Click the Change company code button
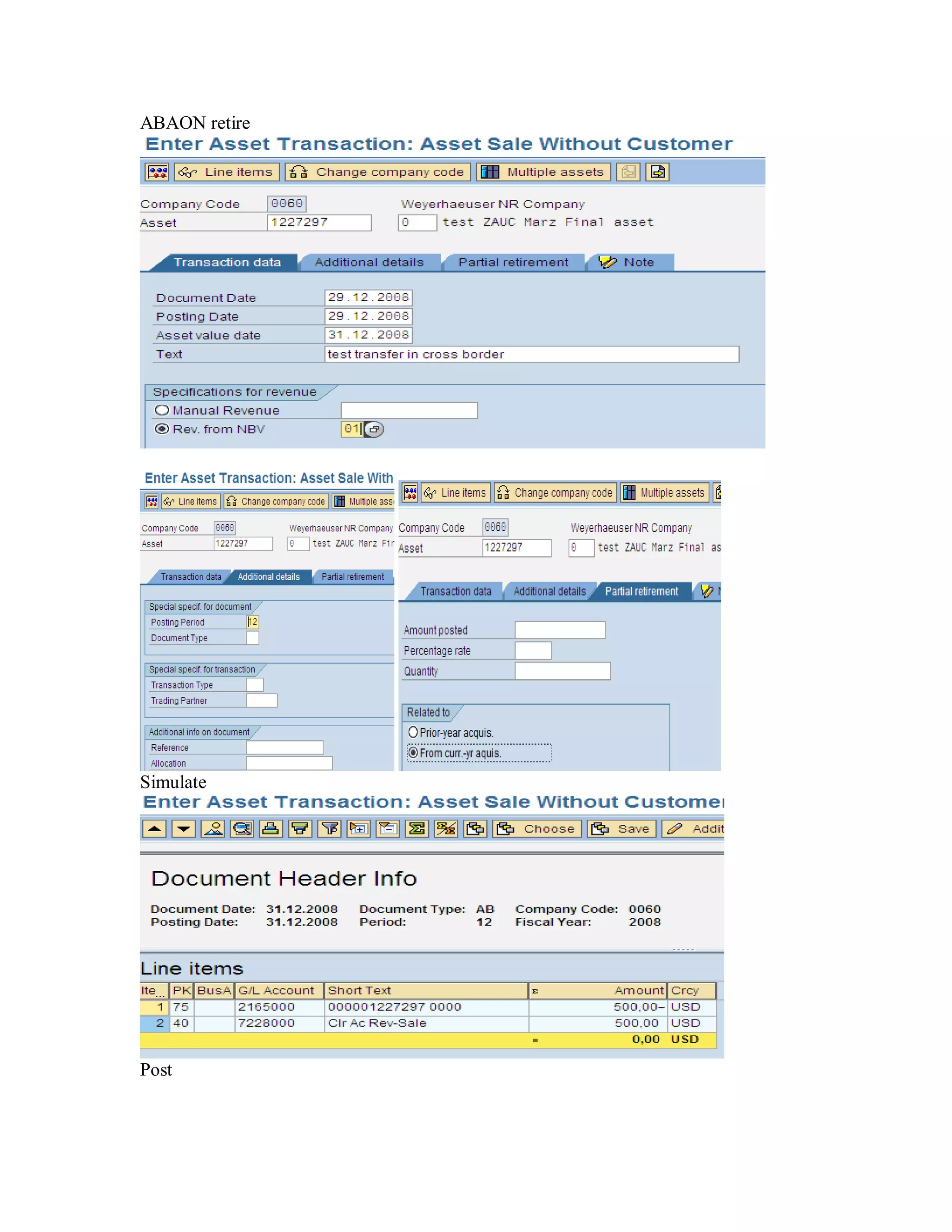Screen dimensions: 952x1232 pyautogui.click(x=377, y=172)
